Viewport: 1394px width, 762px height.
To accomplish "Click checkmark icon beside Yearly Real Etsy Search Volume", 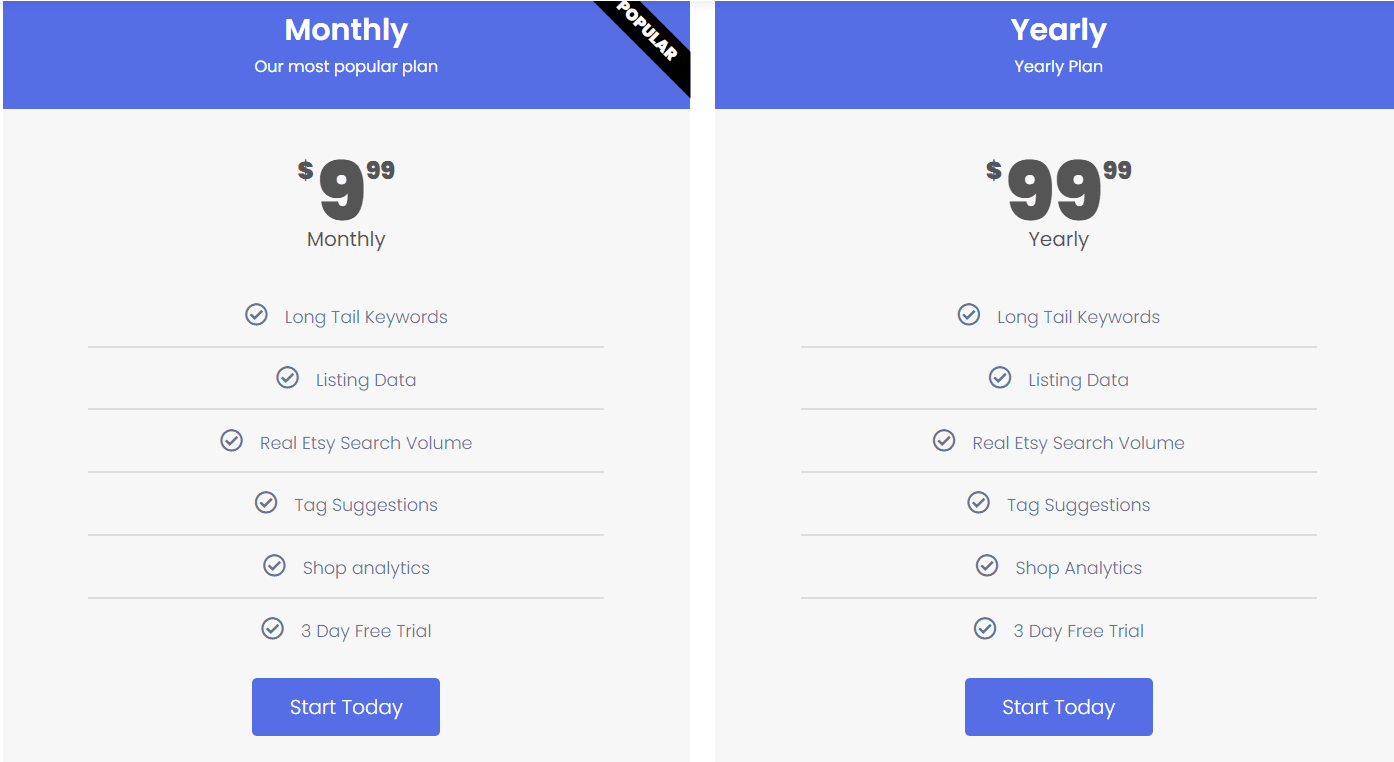I will tap(944, 441).
